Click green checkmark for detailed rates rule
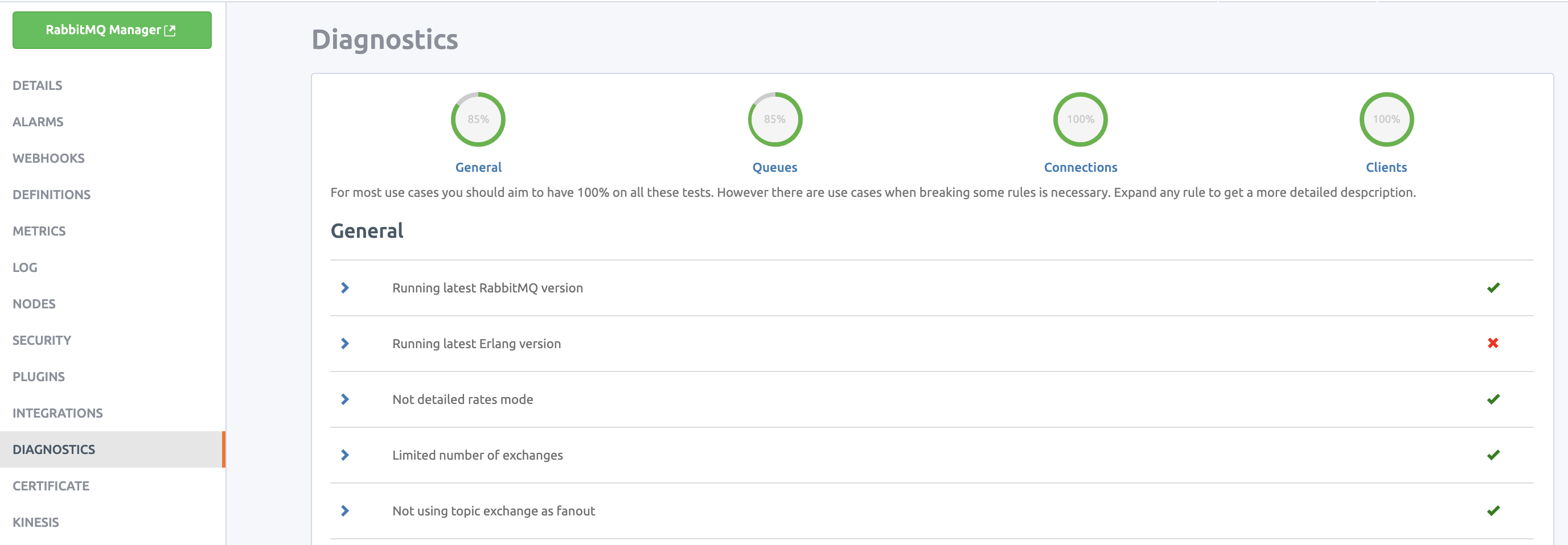This screenshot has height=545, width=1568. 1493,399
